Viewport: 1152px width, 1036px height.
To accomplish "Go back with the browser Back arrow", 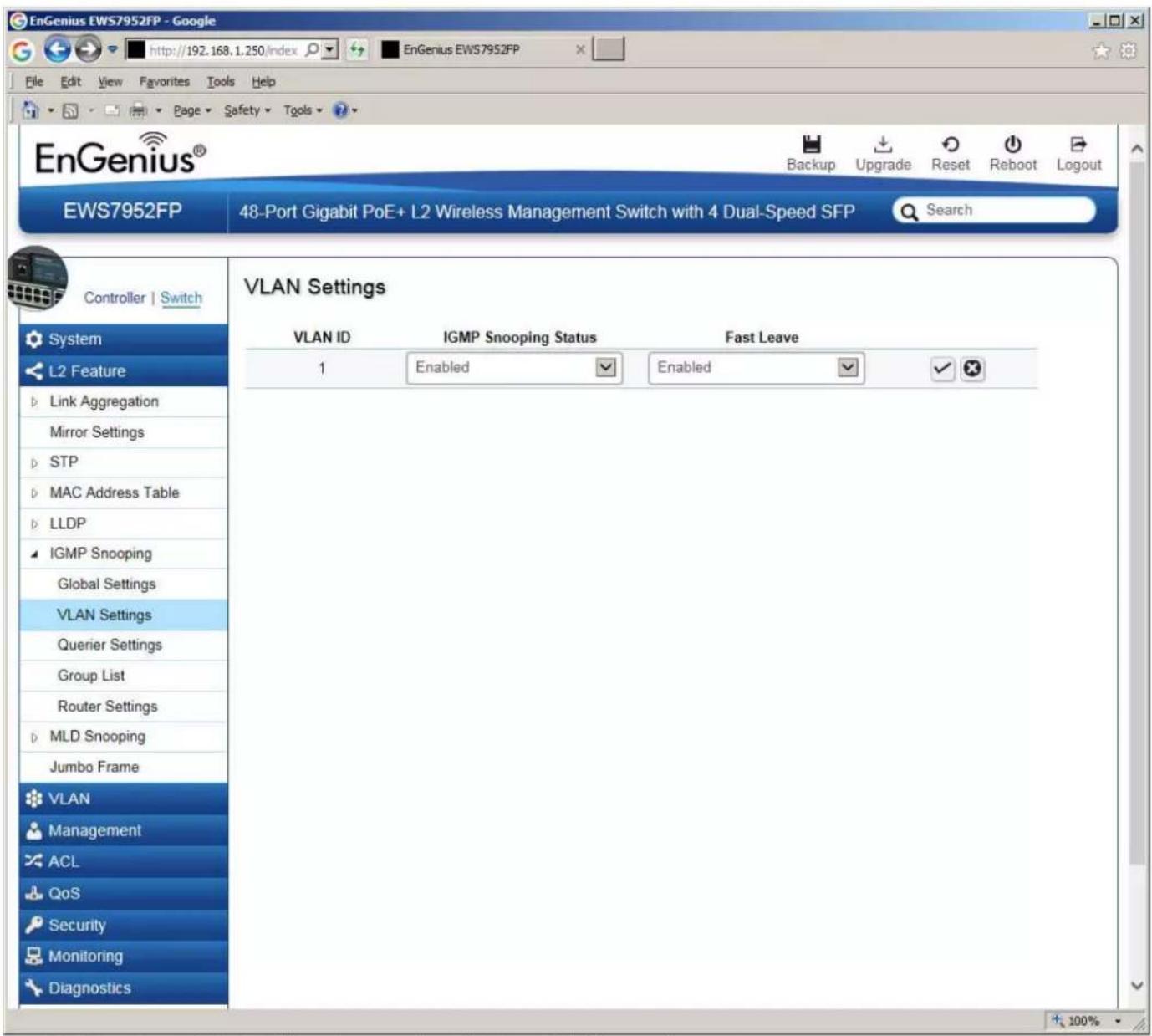I will click(x=57, y=50).
